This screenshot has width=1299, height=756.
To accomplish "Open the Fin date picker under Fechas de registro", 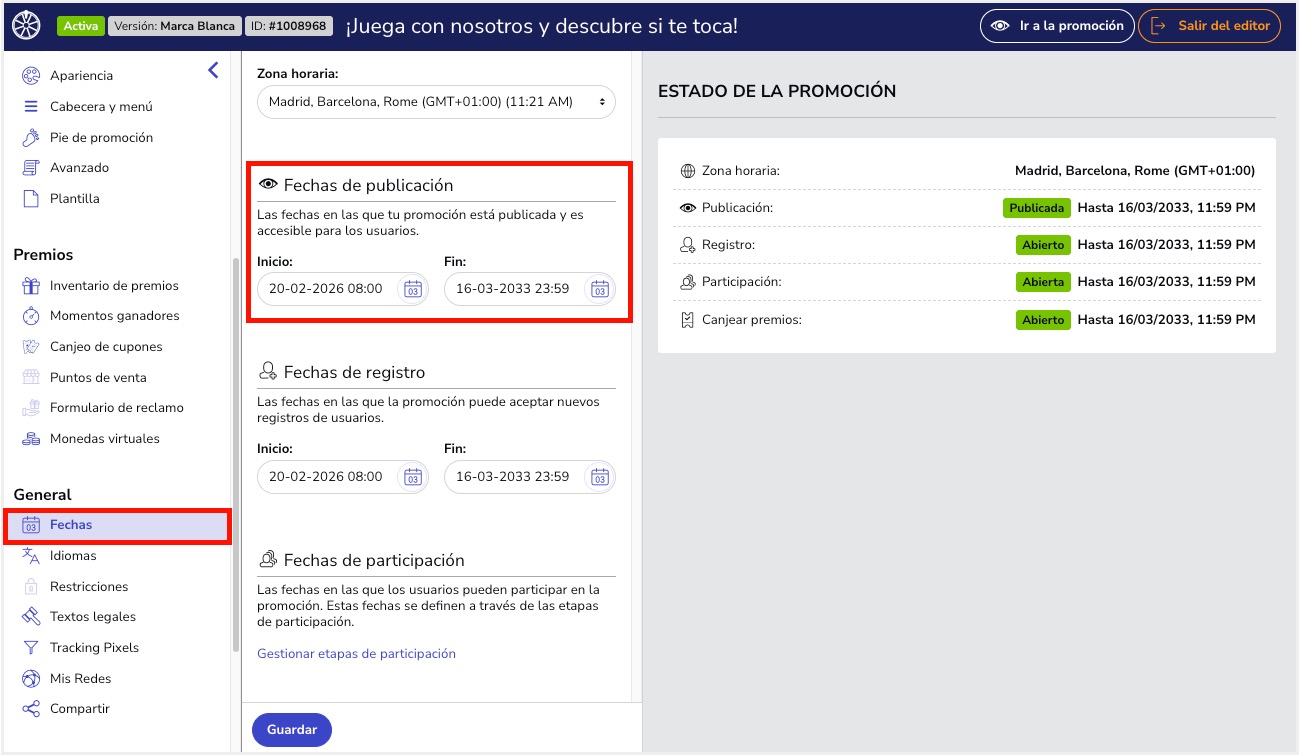I will pyautogui.click(x=599, y=477).
